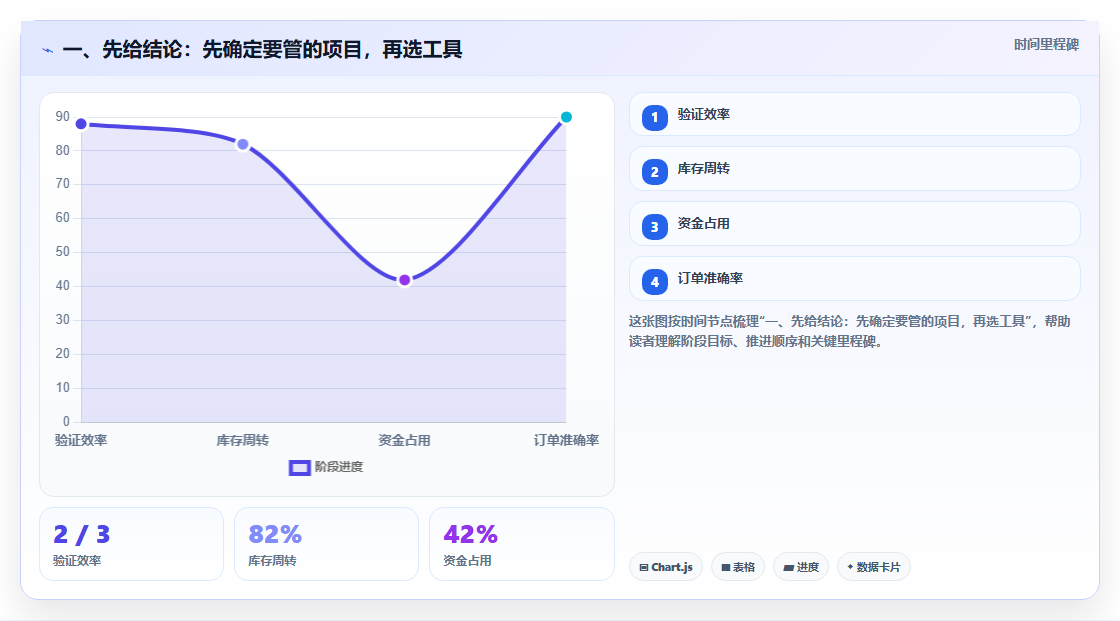Open the 库存周转 list item text
This screenshot has height=621, width=1120.
[x=704, y=169]
